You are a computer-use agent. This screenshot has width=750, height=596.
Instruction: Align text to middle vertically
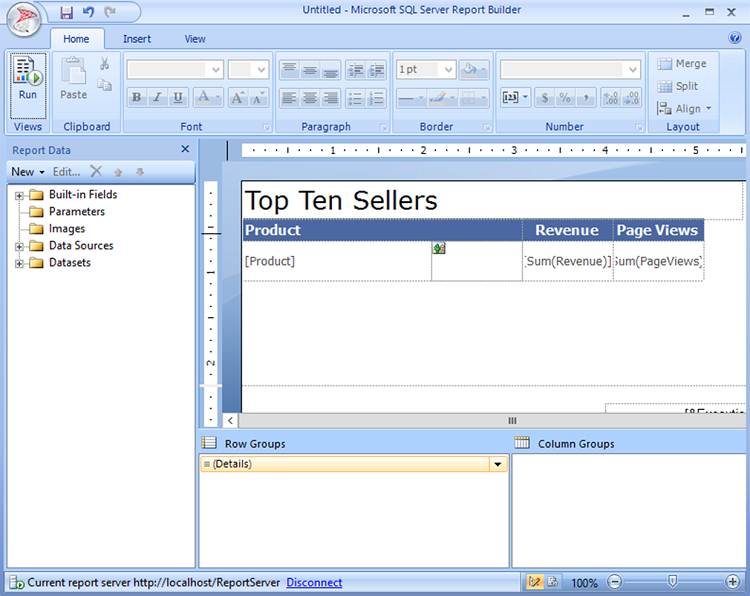tap(310, 70)
